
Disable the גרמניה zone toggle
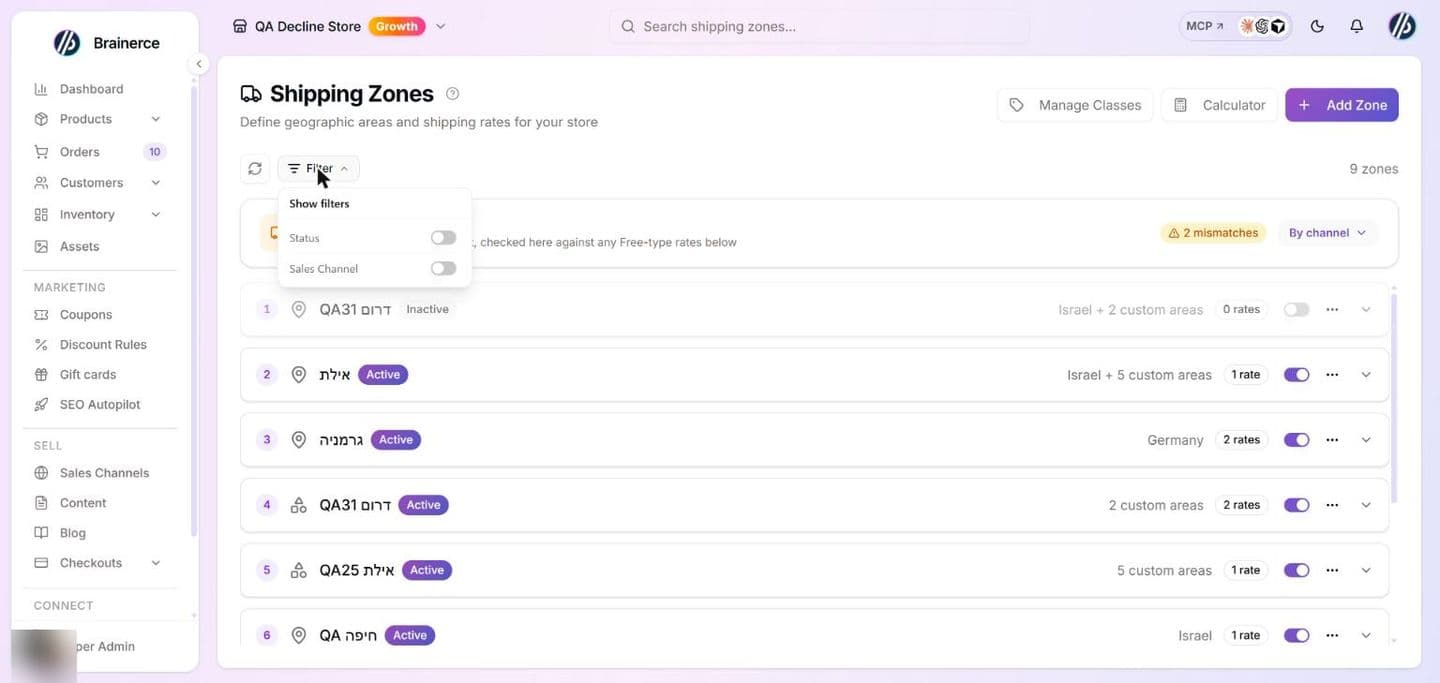point(1297,440)
